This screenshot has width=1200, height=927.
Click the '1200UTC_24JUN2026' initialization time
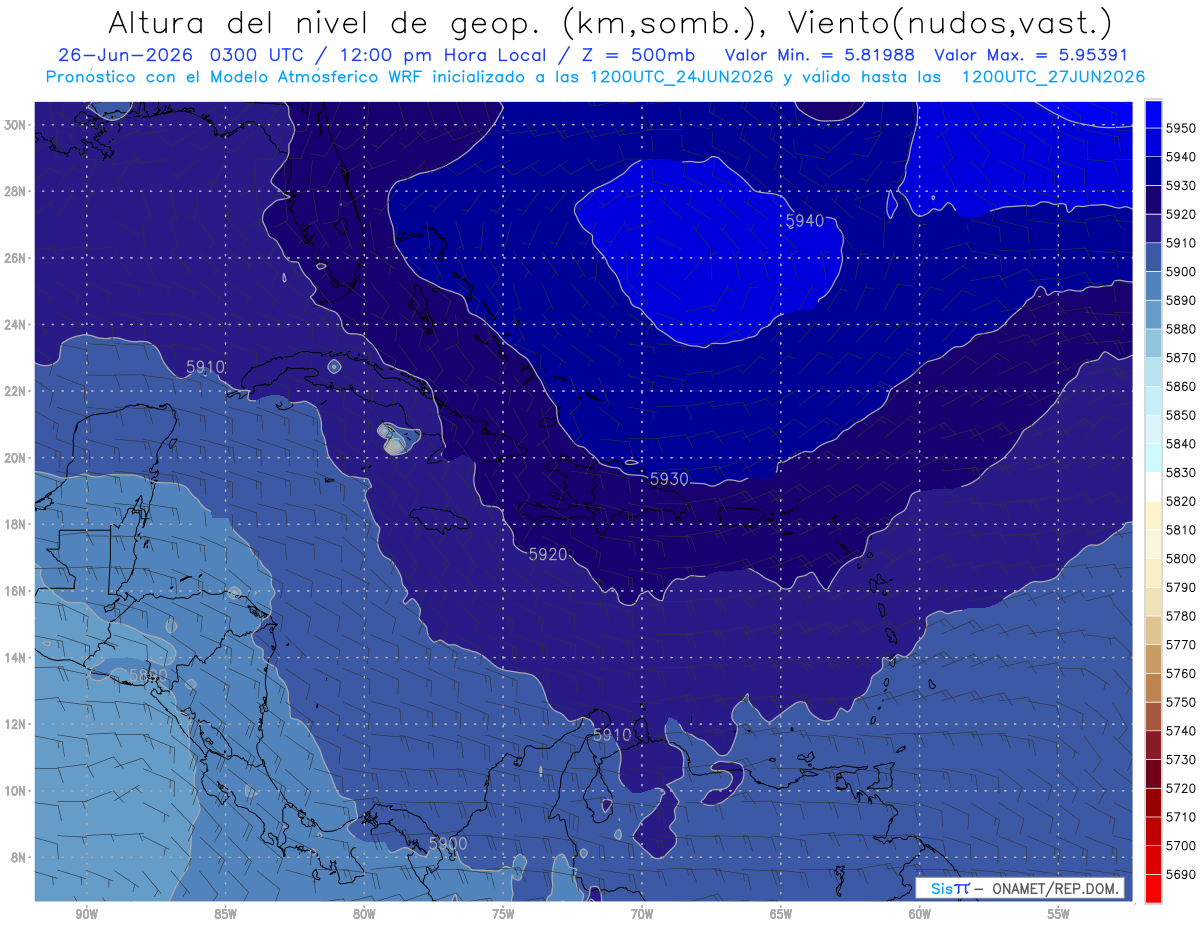click(682, 77)
